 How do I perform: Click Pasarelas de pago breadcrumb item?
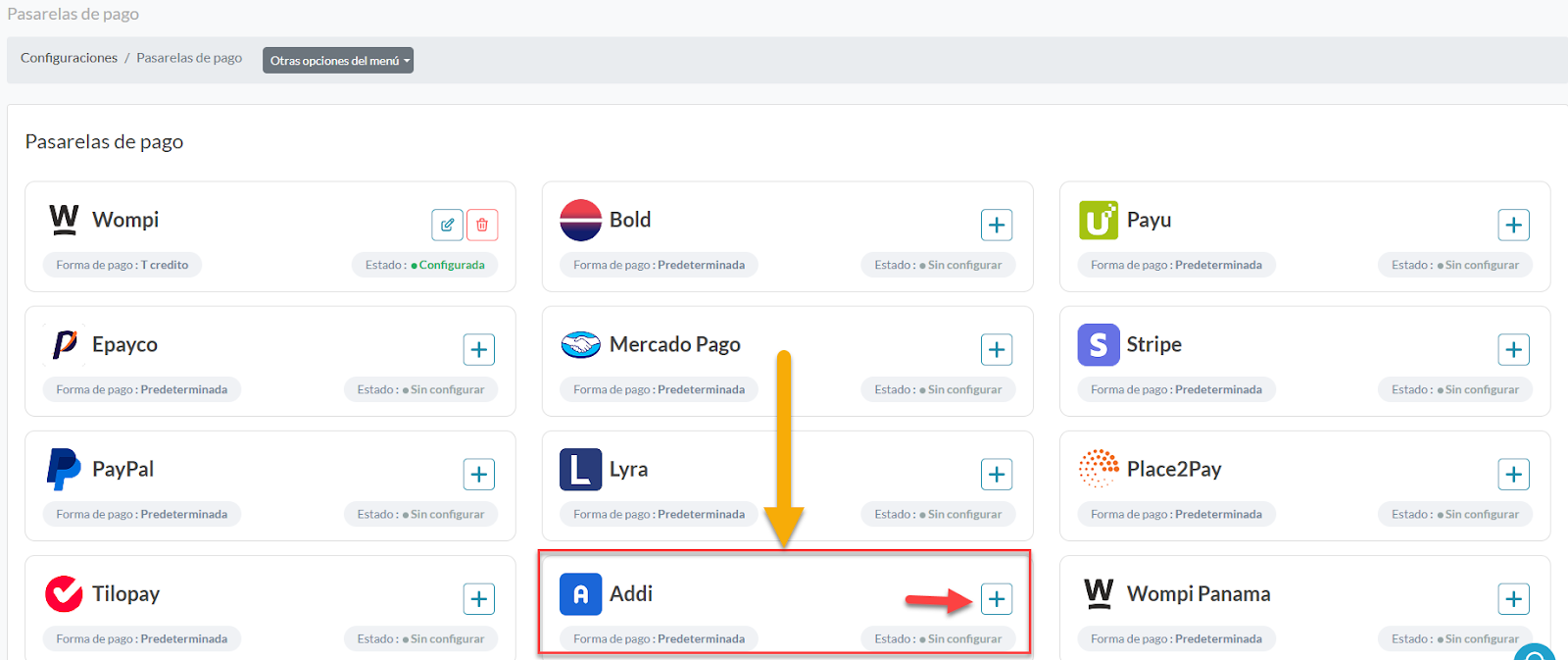(x=189, y=58)
